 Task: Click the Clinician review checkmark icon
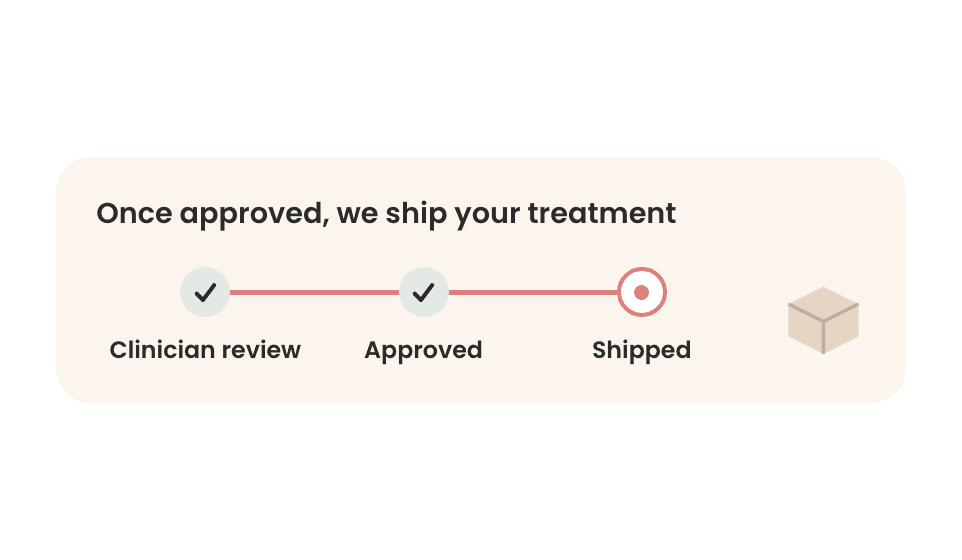[x=205, y=292]
